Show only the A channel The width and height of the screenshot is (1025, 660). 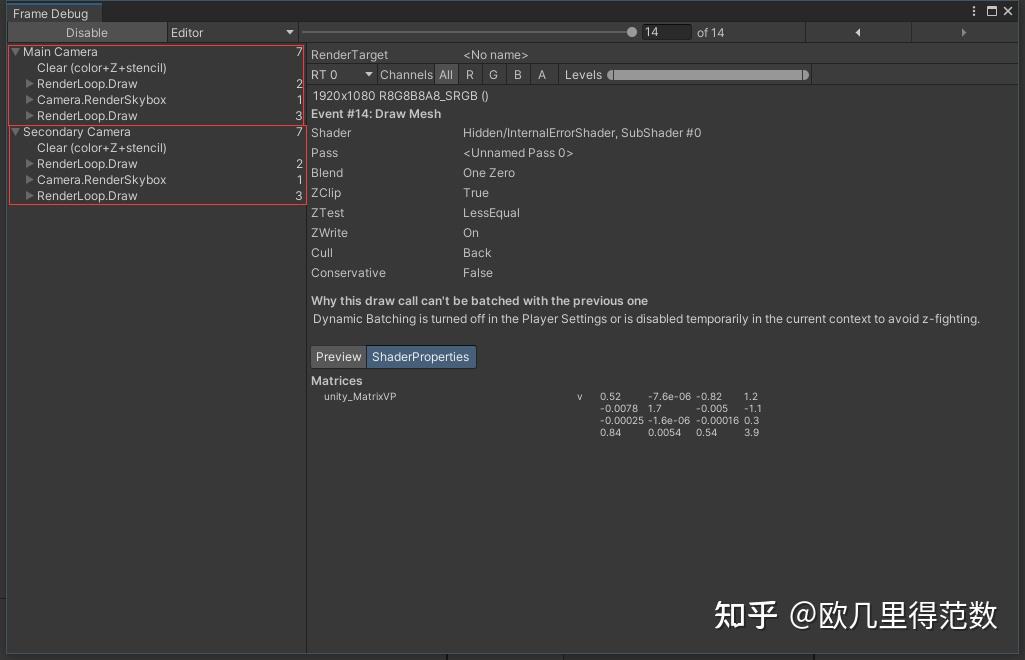point(542,74)
